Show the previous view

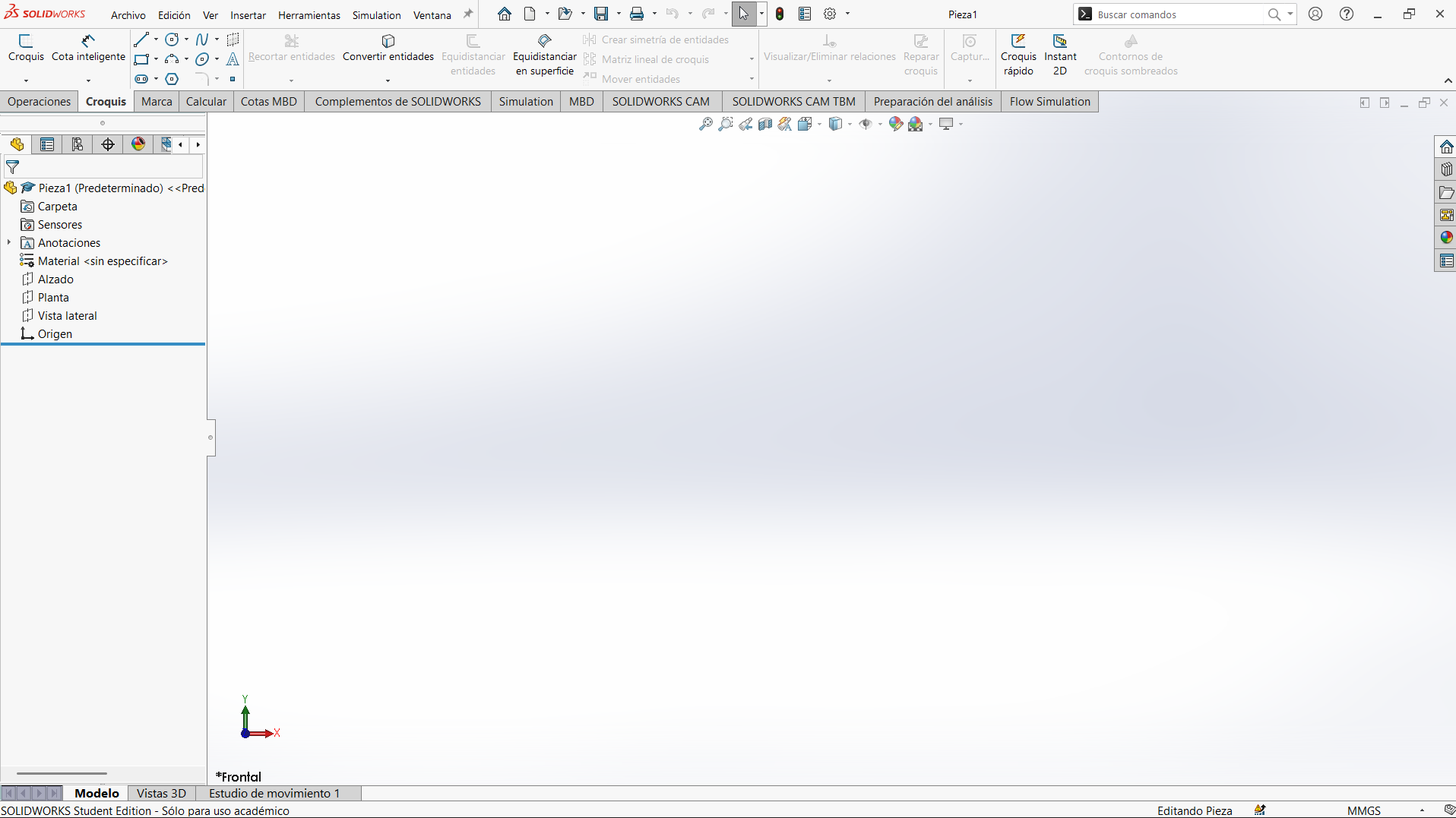tap(745, 124)
